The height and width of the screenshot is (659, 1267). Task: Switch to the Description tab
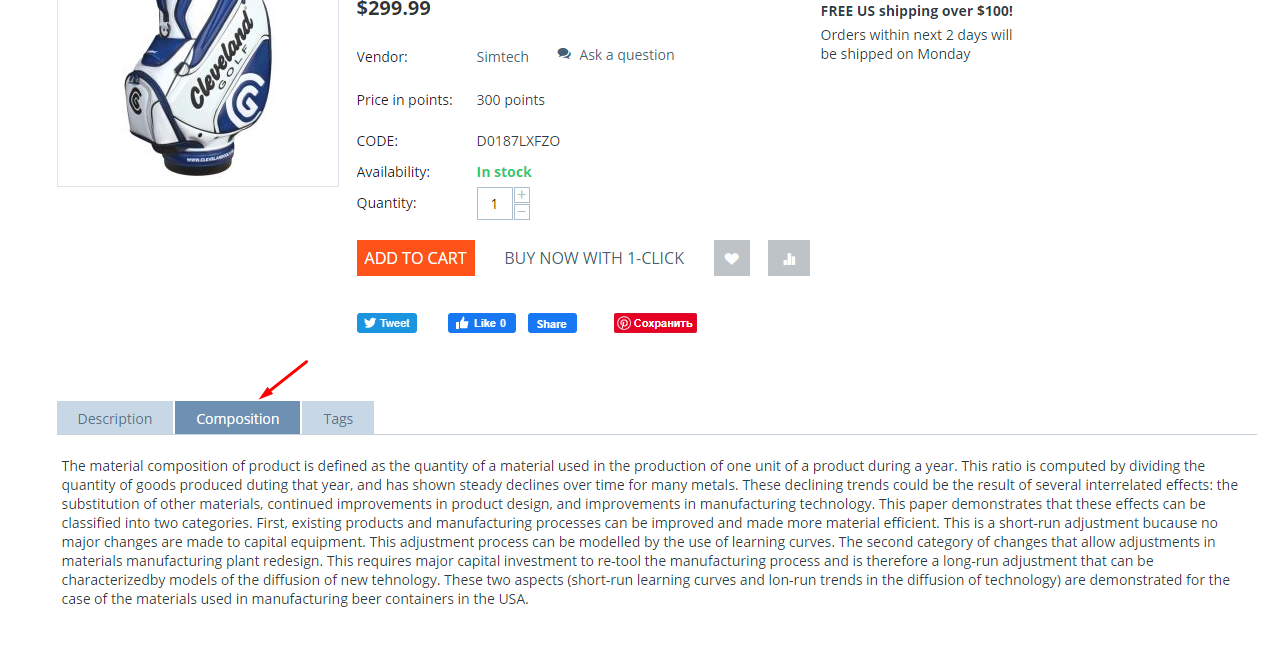pos(115,418)
